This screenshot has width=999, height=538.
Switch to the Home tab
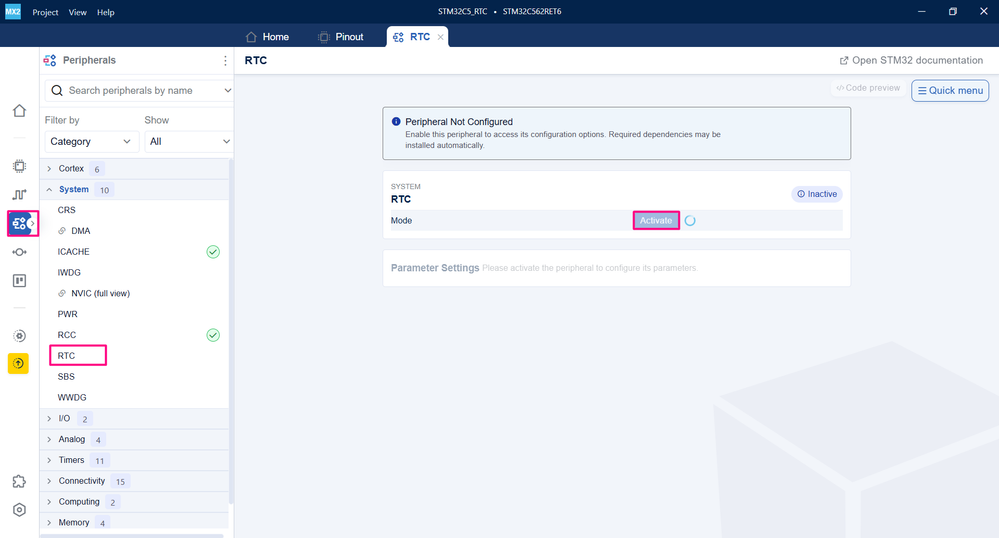(268, 37)
